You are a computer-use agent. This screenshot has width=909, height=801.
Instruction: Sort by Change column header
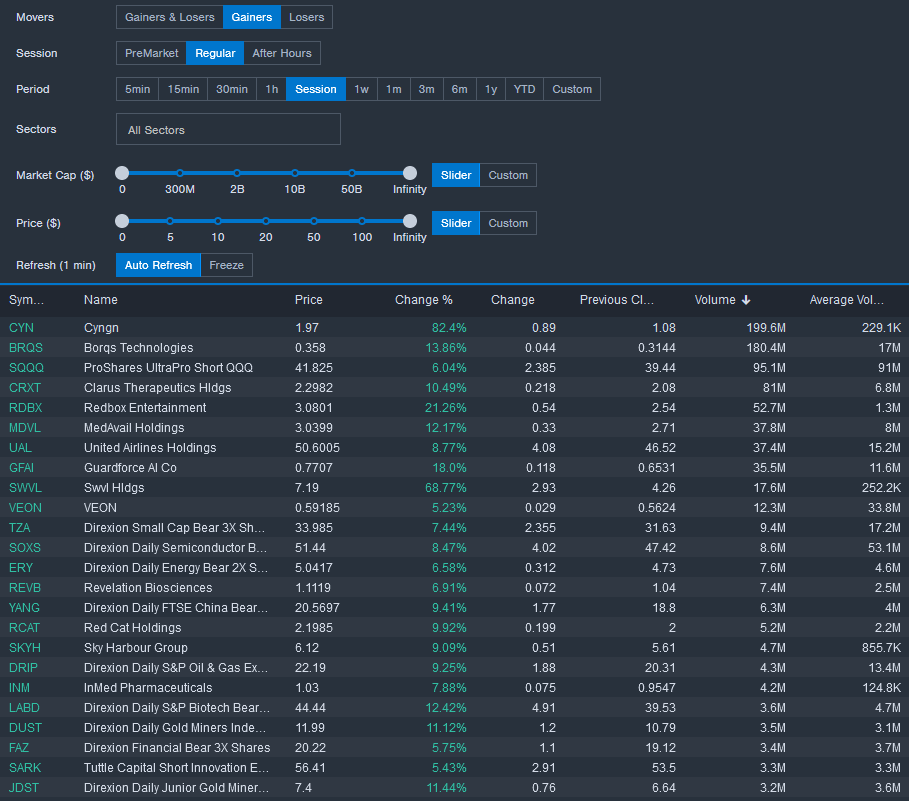click(513, 300)
